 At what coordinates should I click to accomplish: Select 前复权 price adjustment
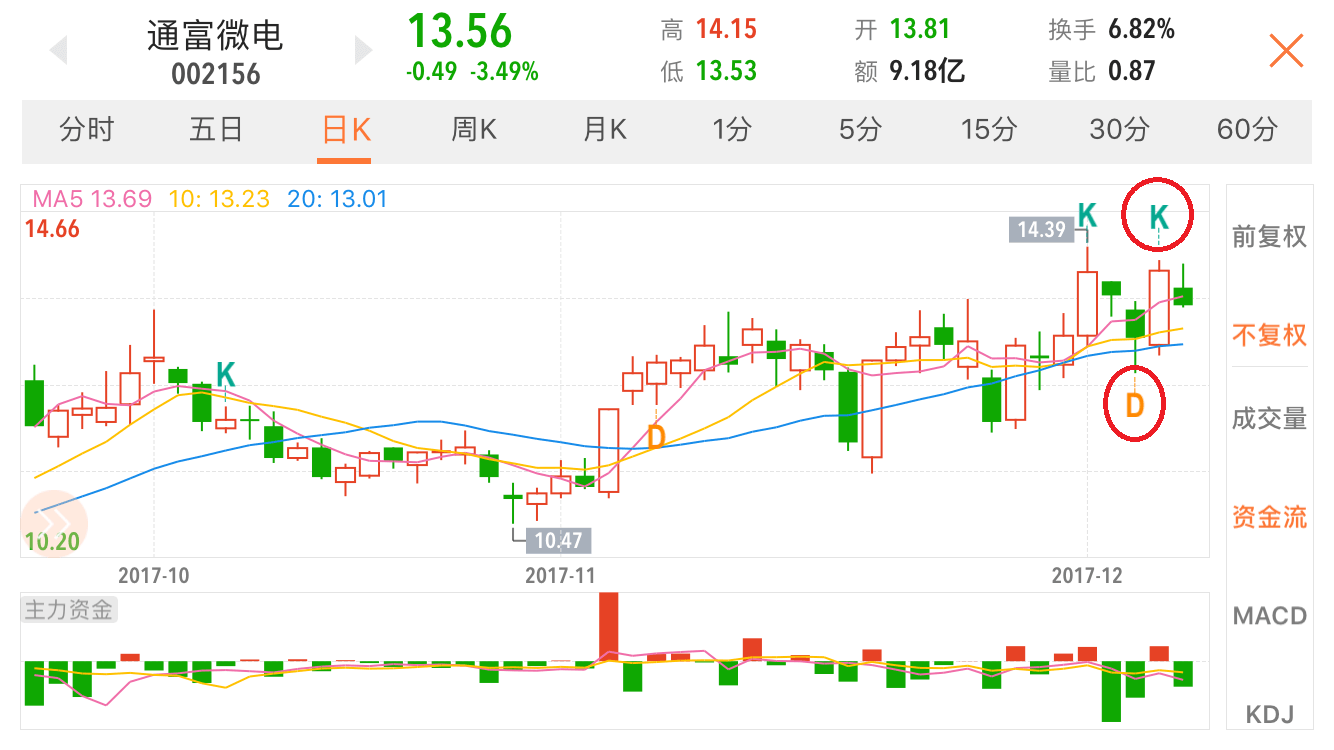(1269, 237)
